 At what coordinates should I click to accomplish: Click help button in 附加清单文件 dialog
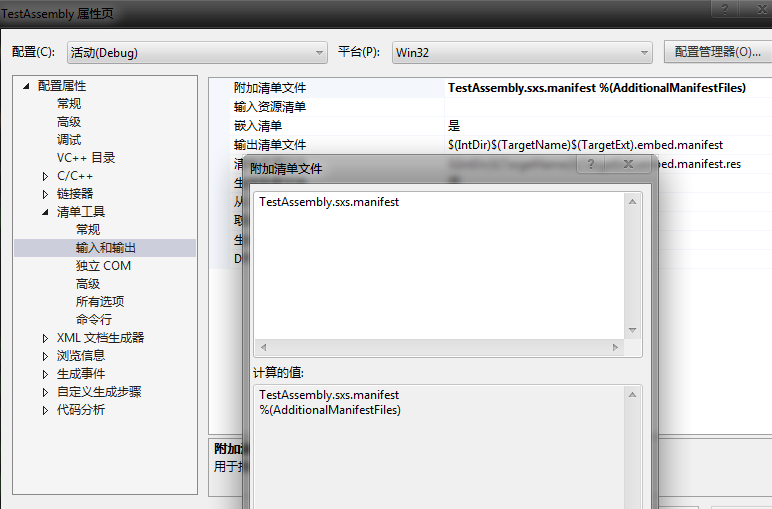[x=591, y=164]
